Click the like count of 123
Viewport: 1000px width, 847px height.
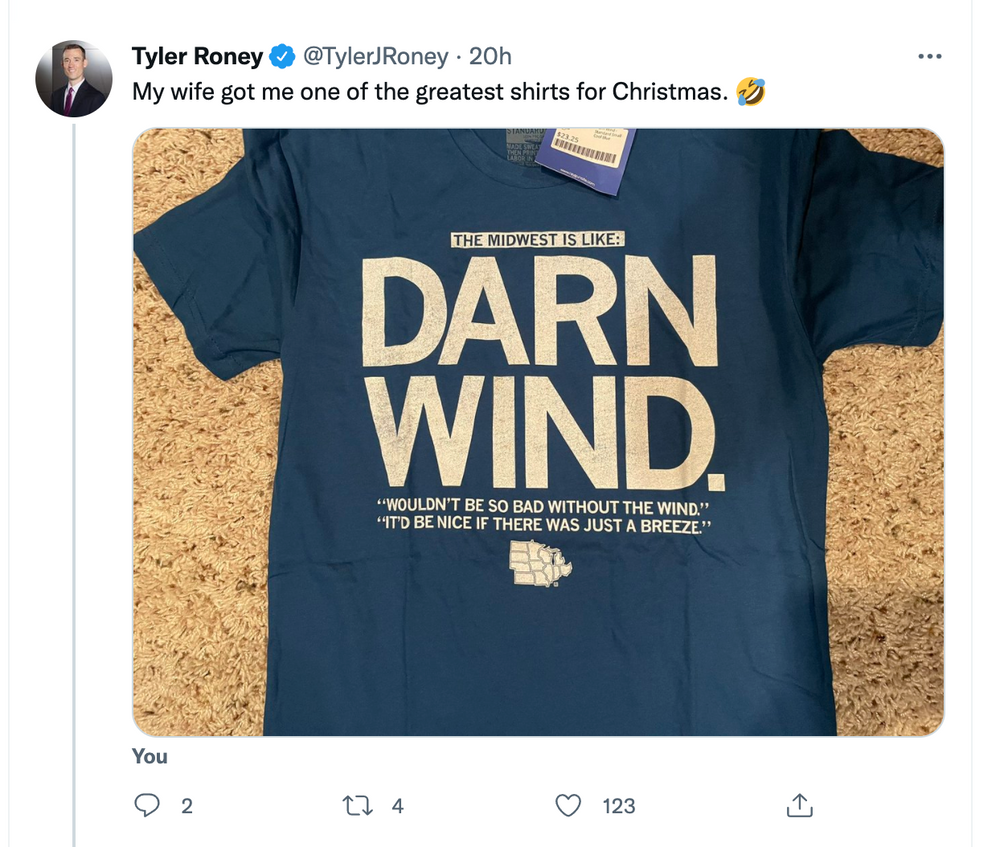[x=618, y=805]
